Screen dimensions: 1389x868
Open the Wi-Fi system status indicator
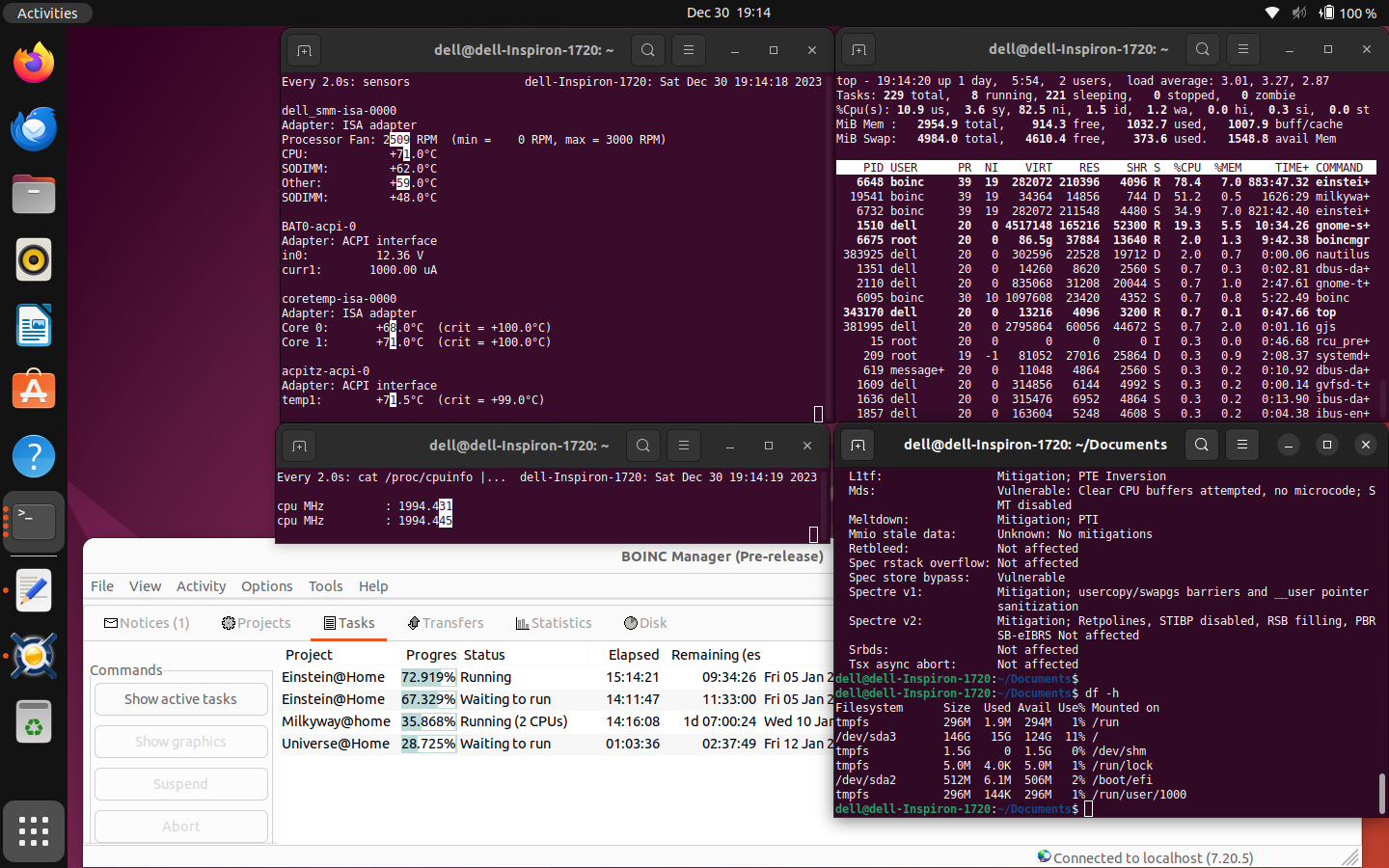pyautogui.click(x=1272, y=13)
